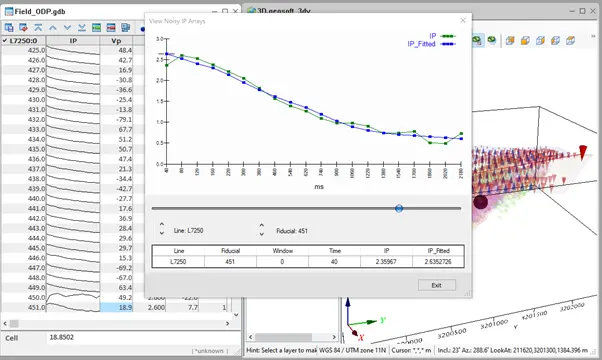Jump to the first line icon
602x360 pixels.
click(x=38, y=28)
